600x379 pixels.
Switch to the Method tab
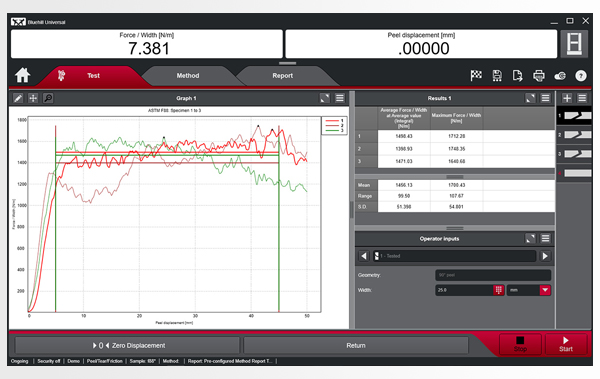188,76
